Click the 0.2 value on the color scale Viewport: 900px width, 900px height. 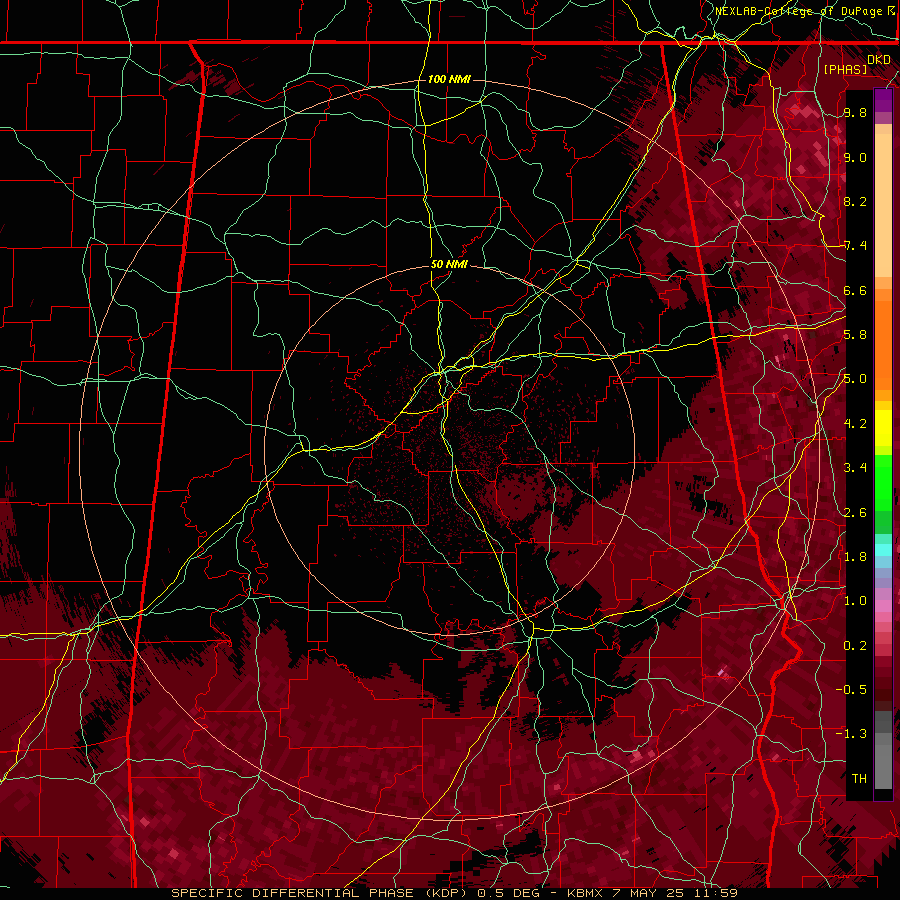point(855,645)
